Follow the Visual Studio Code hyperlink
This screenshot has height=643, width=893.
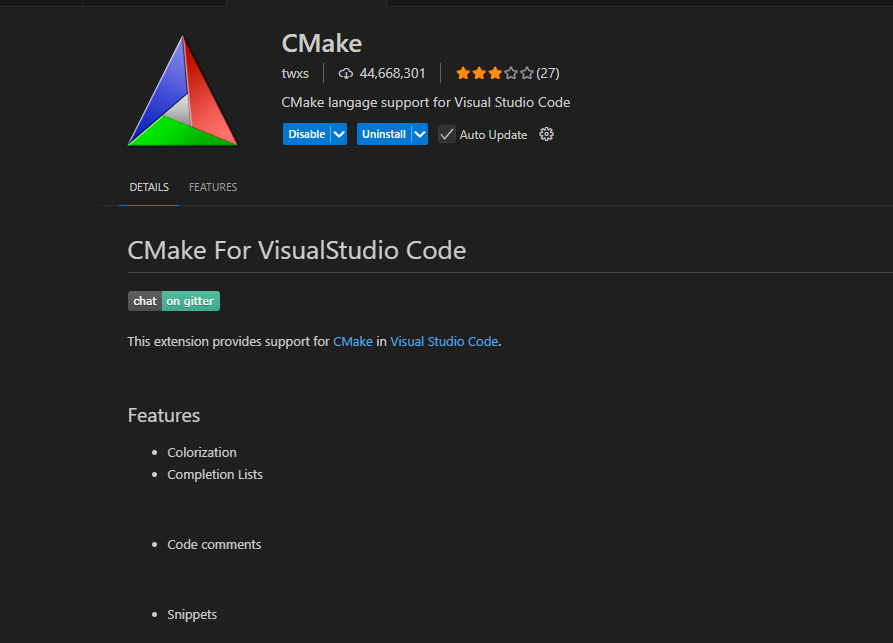(x=444, y=341)
